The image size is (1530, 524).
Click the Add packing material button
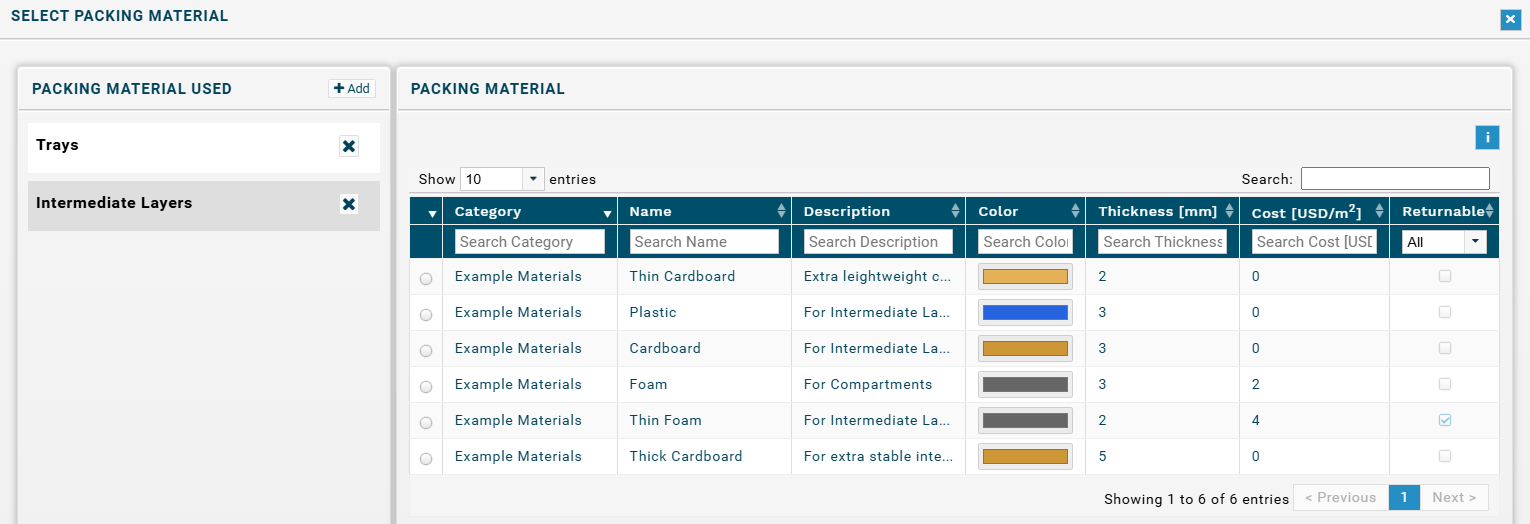(x=352, y=89)
